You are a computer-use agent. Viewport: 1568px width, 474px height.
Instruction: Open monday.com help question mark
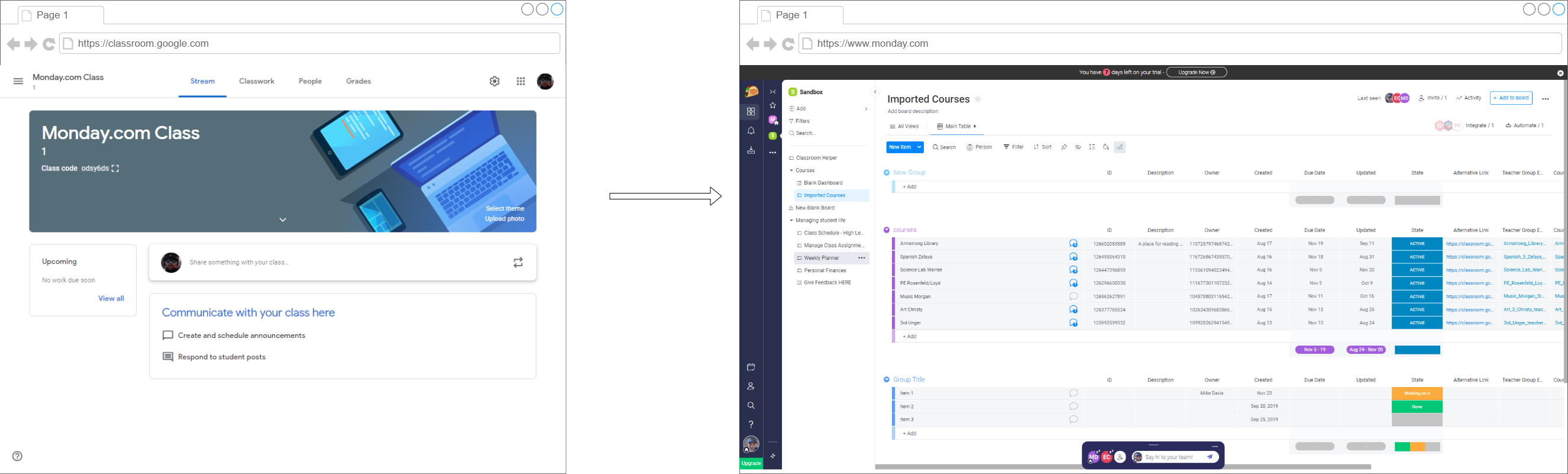tap(751, 424)
